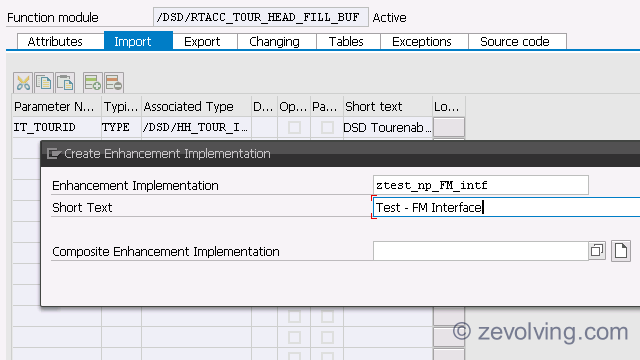Click the create new composite implementation icon

coord(621,251)
